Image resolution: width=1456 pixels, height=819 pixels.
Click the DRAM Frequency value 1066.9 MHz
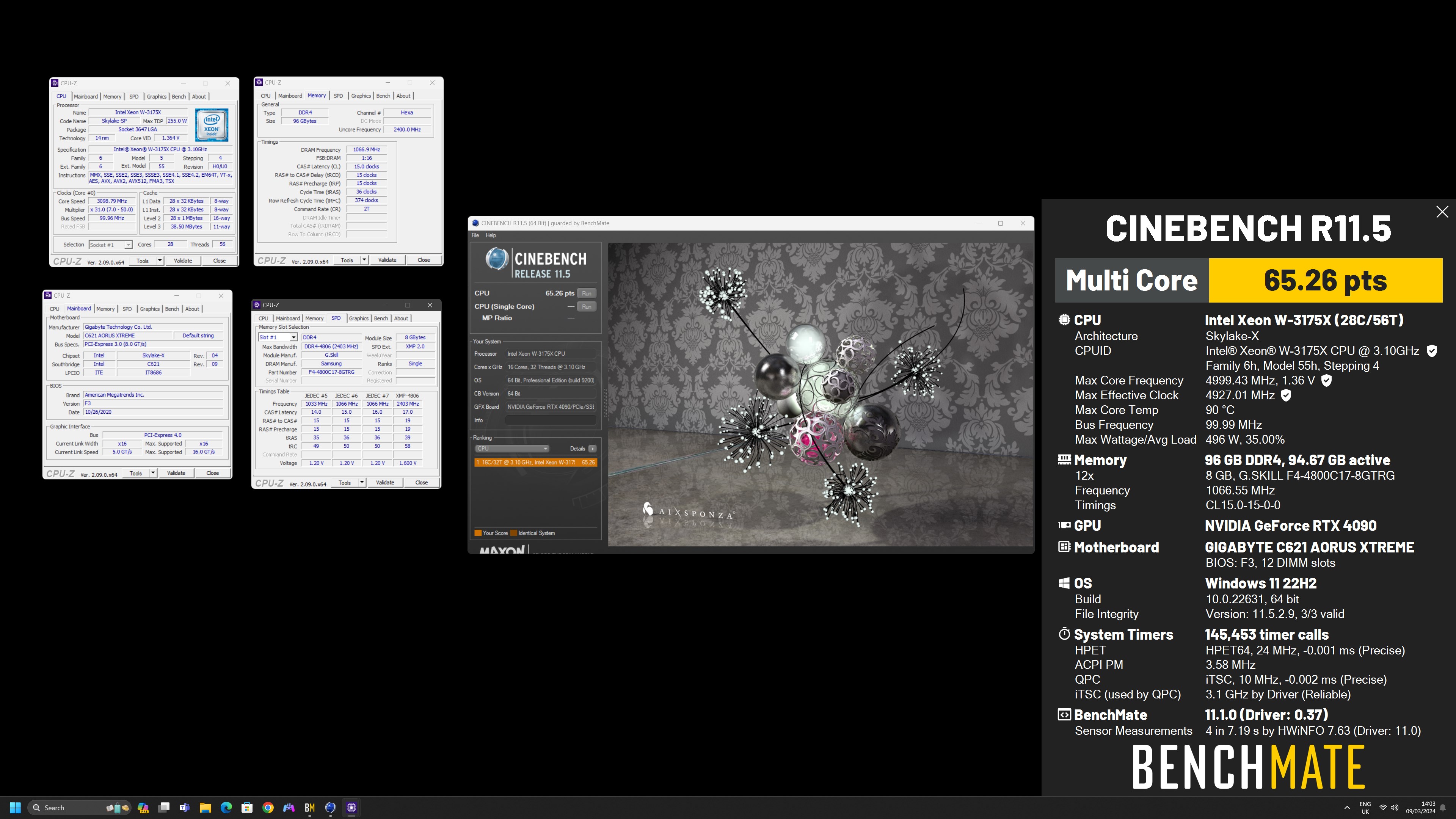(366, 150)
